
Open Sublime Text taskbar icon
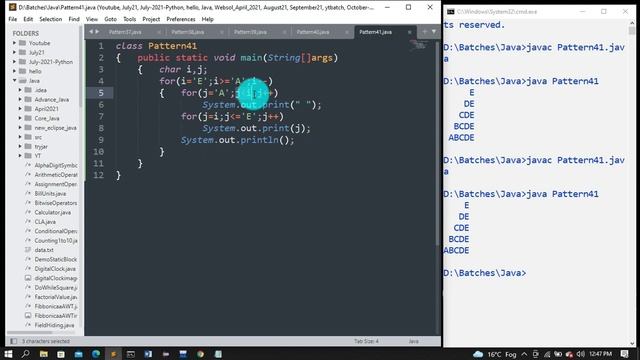click(x=113, y=354)
